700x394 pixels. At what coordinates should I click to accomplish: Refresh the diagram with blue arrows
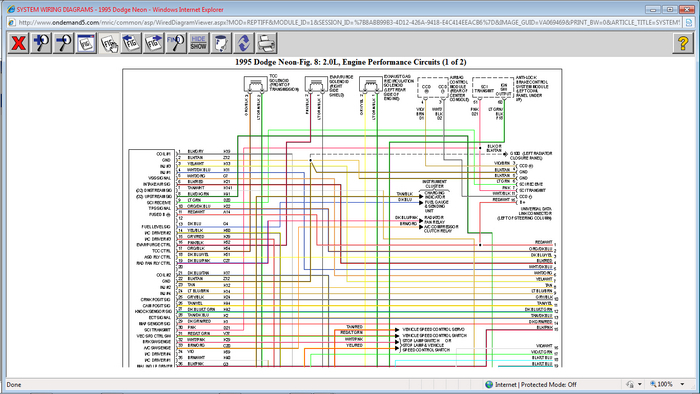[x=244, y=43]
